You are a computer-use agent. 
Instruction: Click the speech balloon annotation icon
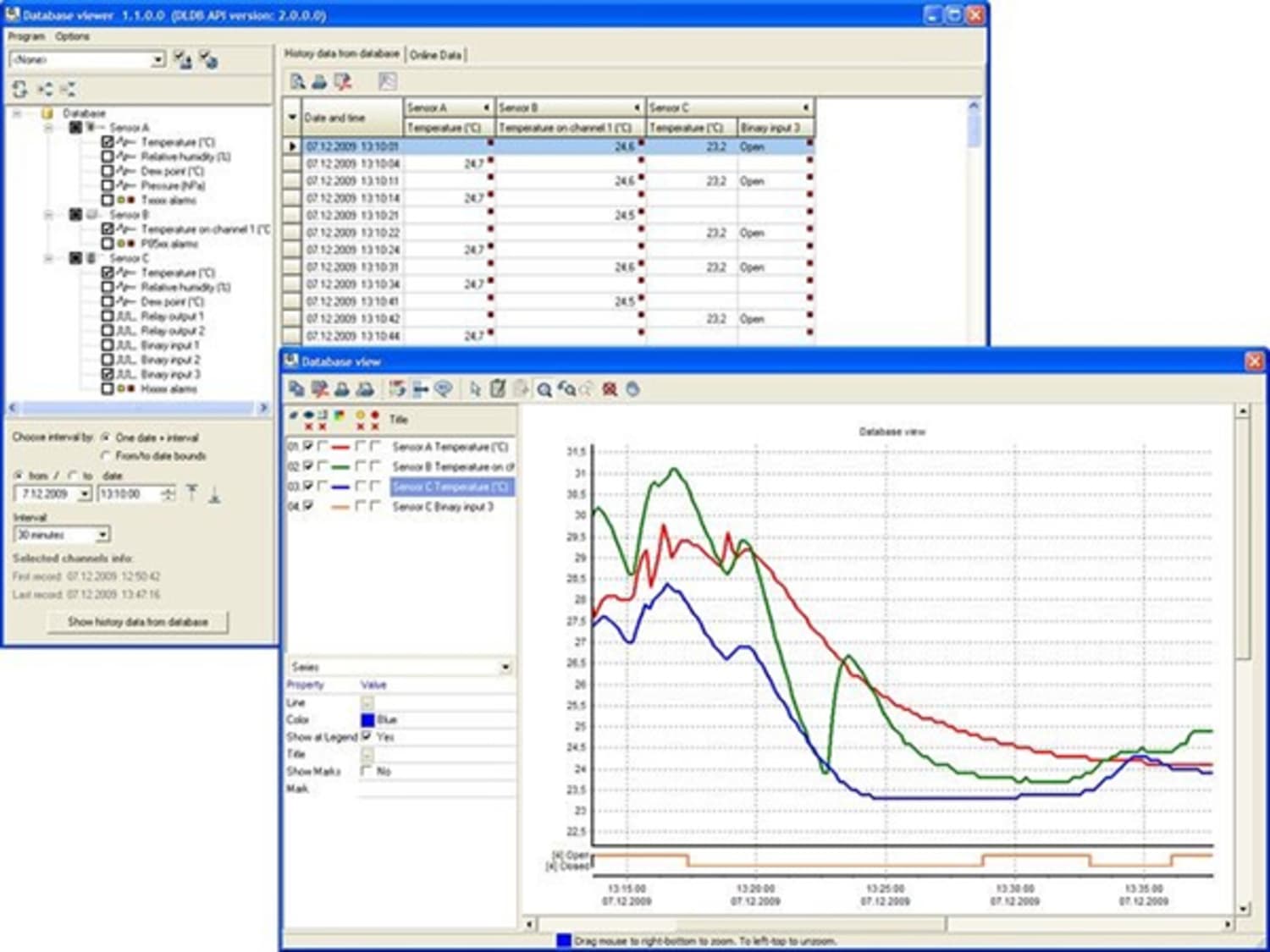click(443, 389)
